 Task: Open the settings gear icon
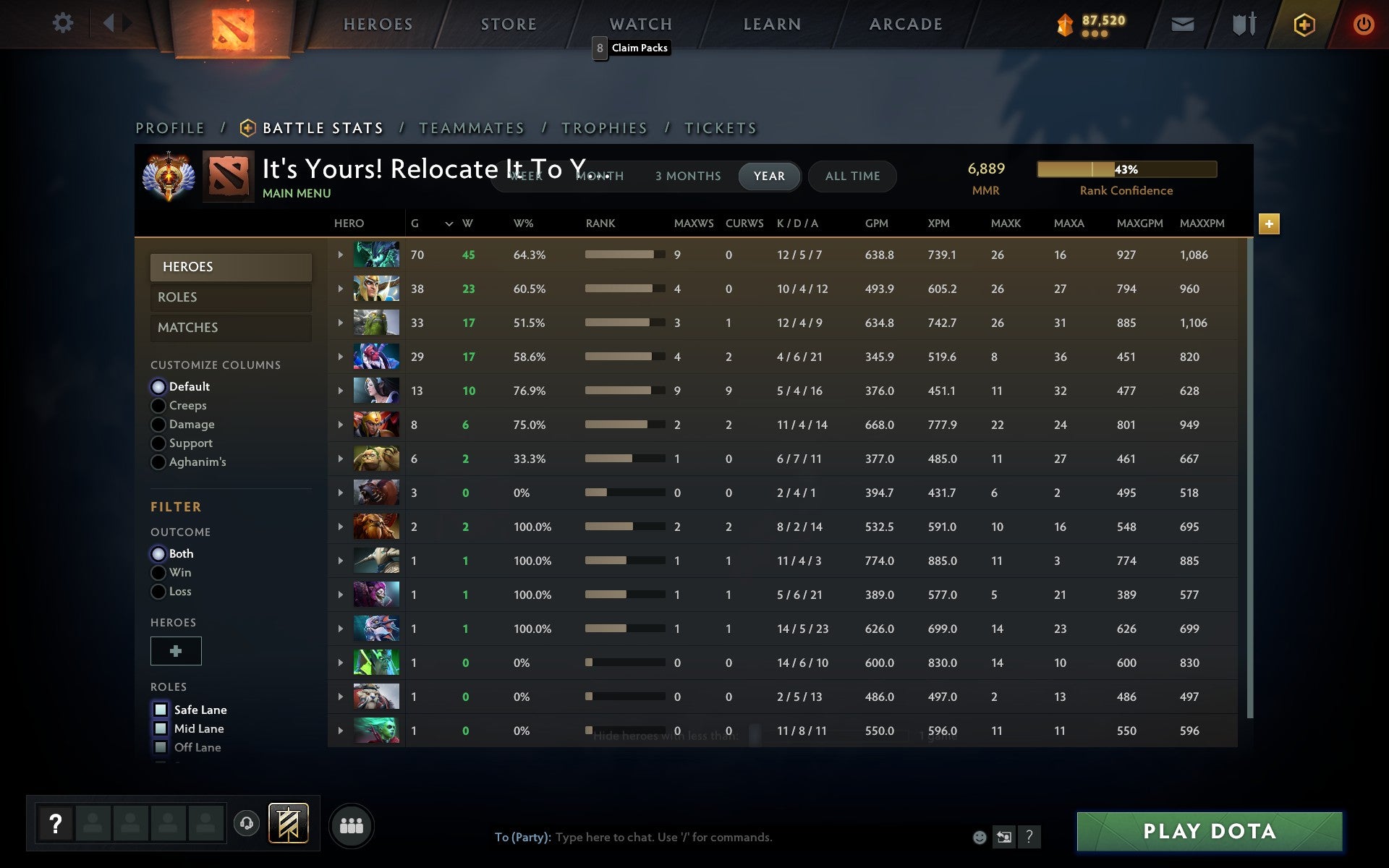[63, 23]
